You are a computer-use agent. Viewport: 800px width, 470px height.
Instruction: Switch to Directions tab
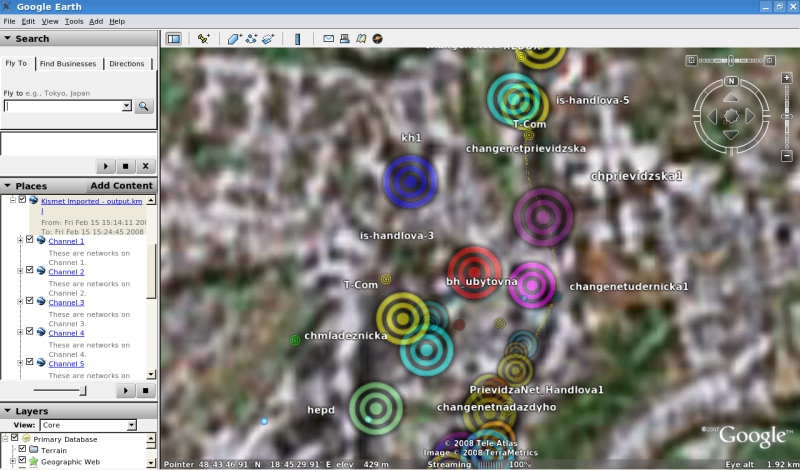pyautogui.click(x=127, y=64)
